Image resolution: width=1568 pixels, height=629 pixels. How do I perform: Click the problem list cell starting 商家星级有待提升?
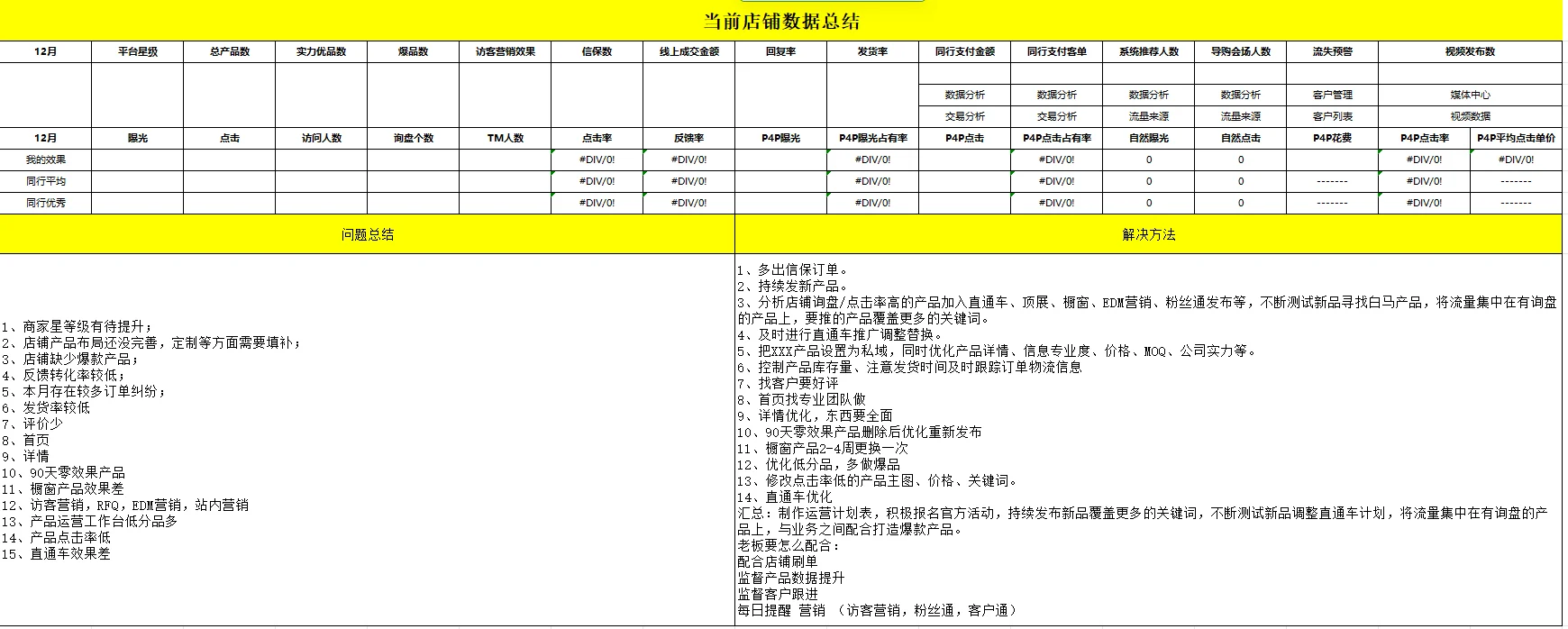[x=368, y=440]
